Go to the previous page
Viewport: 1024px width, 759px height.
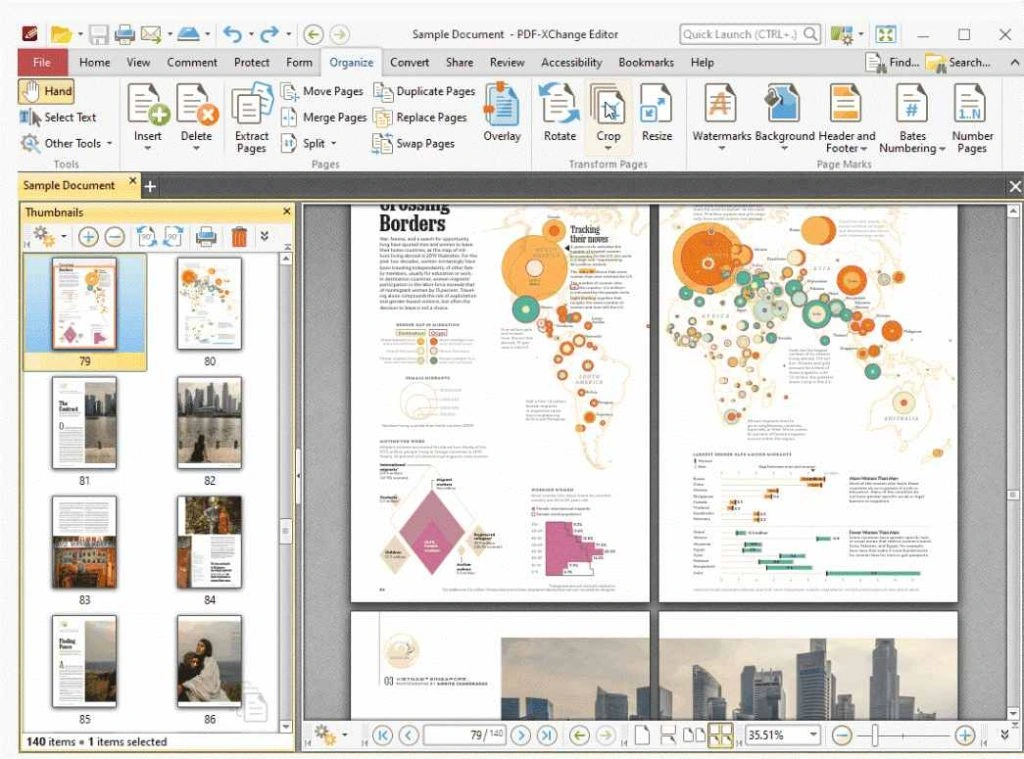coord(409,735)
